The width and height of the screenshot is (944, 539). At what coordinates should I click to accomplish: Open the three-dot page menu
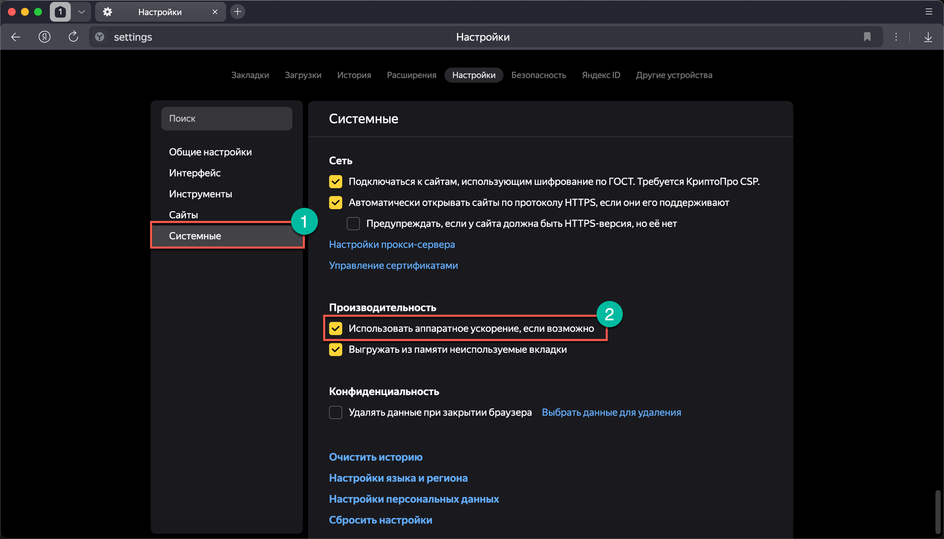coord(896,37)
